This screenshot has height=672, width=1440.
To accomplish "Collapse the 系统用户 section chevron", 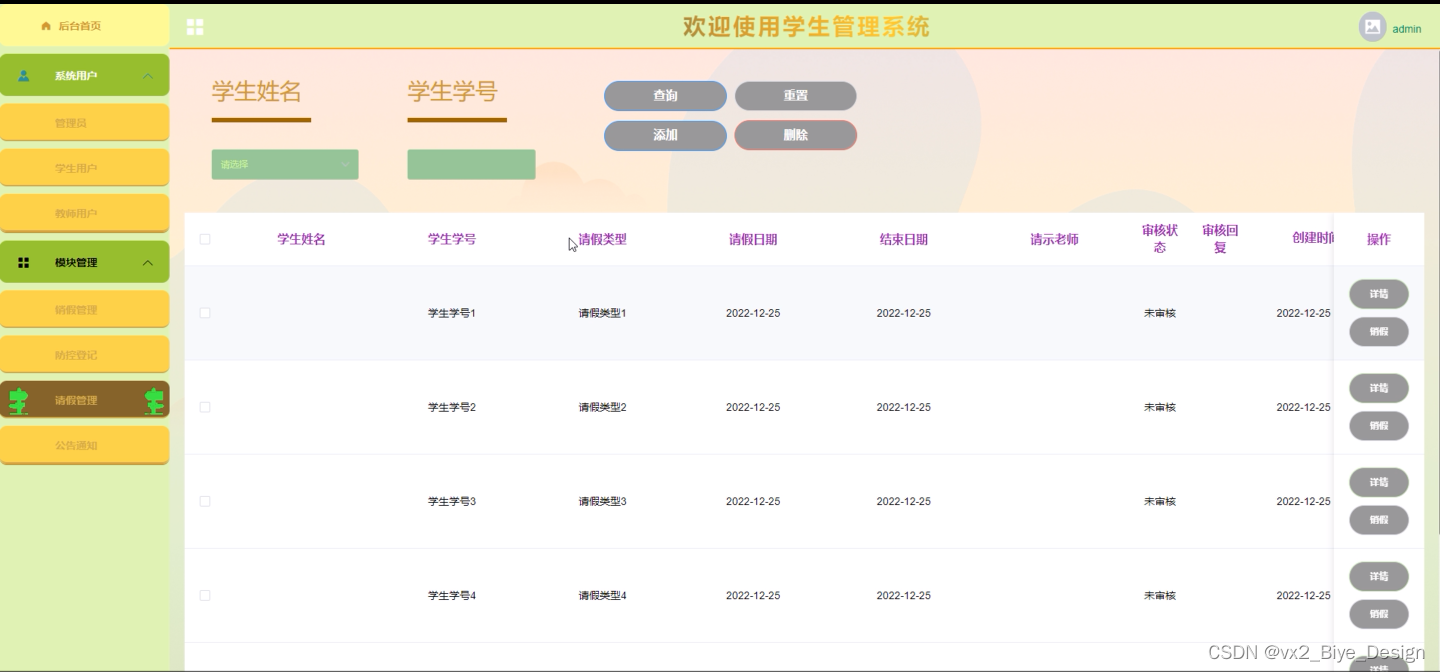I will coord(148,76).
